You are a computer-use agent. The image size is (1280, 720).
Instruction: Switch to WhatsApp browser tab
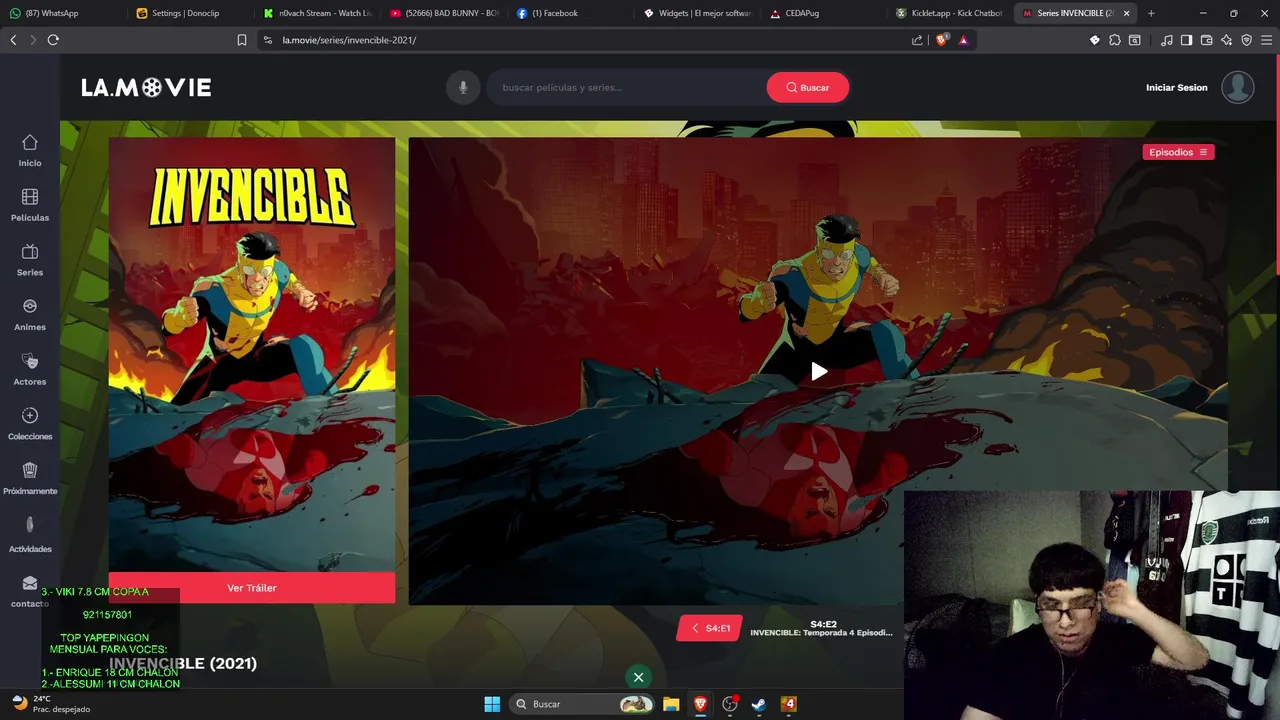pyautogui.click(x=62, y=13)
